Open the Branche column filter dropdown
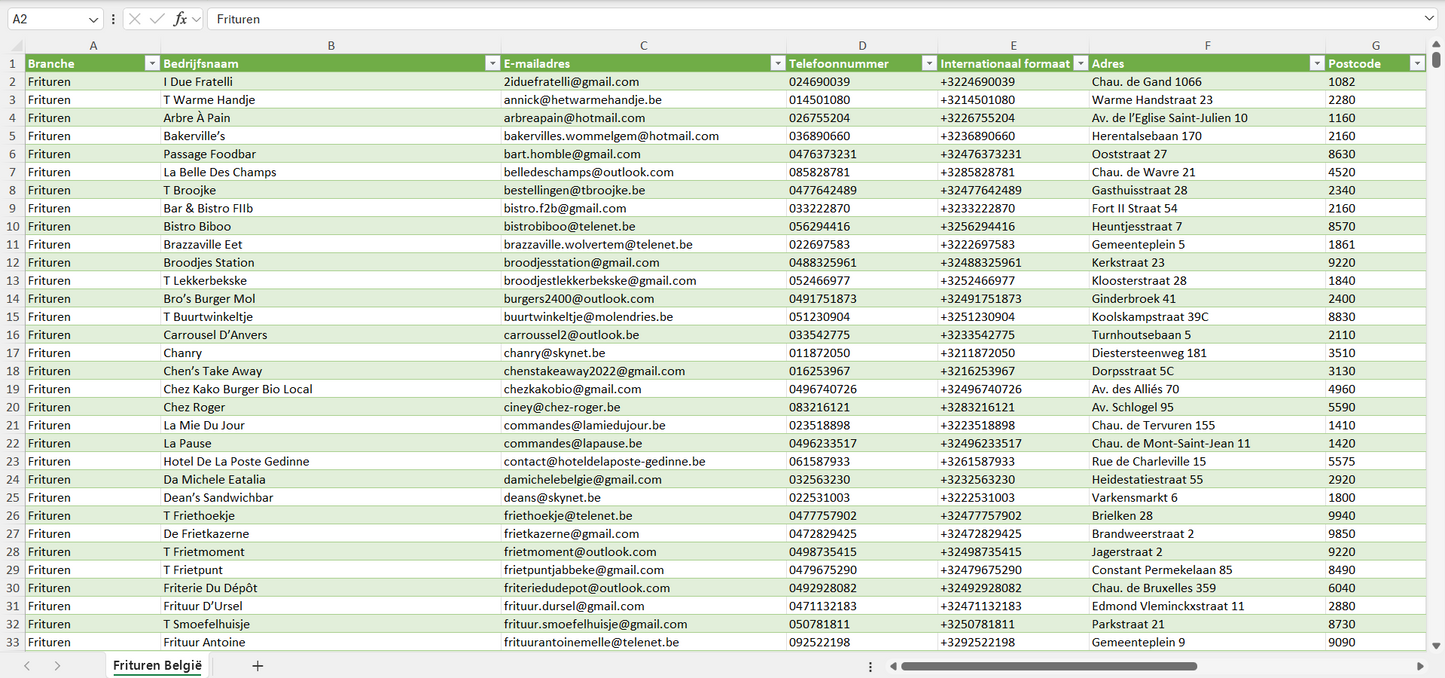This screenshot has height=678, width=1445. point(152,64)
